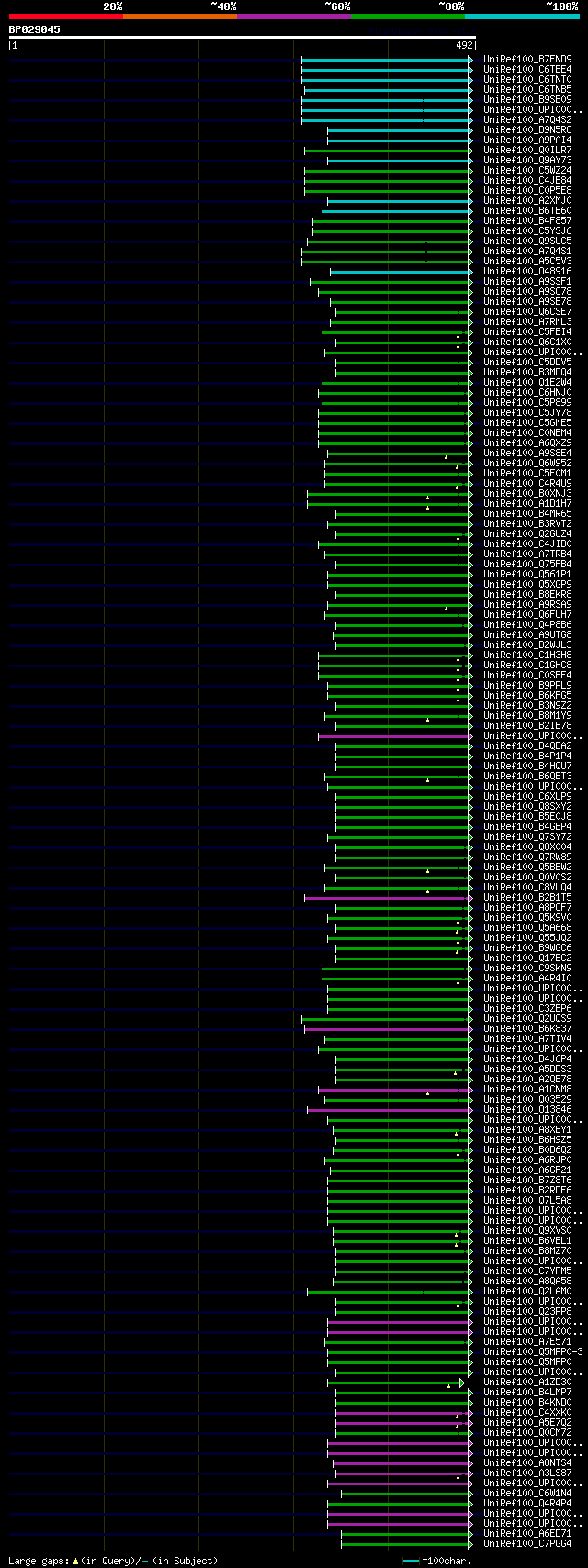Select the UniRef100_C5FBI4 label
The image size is (588, 1568).
(x=527, y=331)
